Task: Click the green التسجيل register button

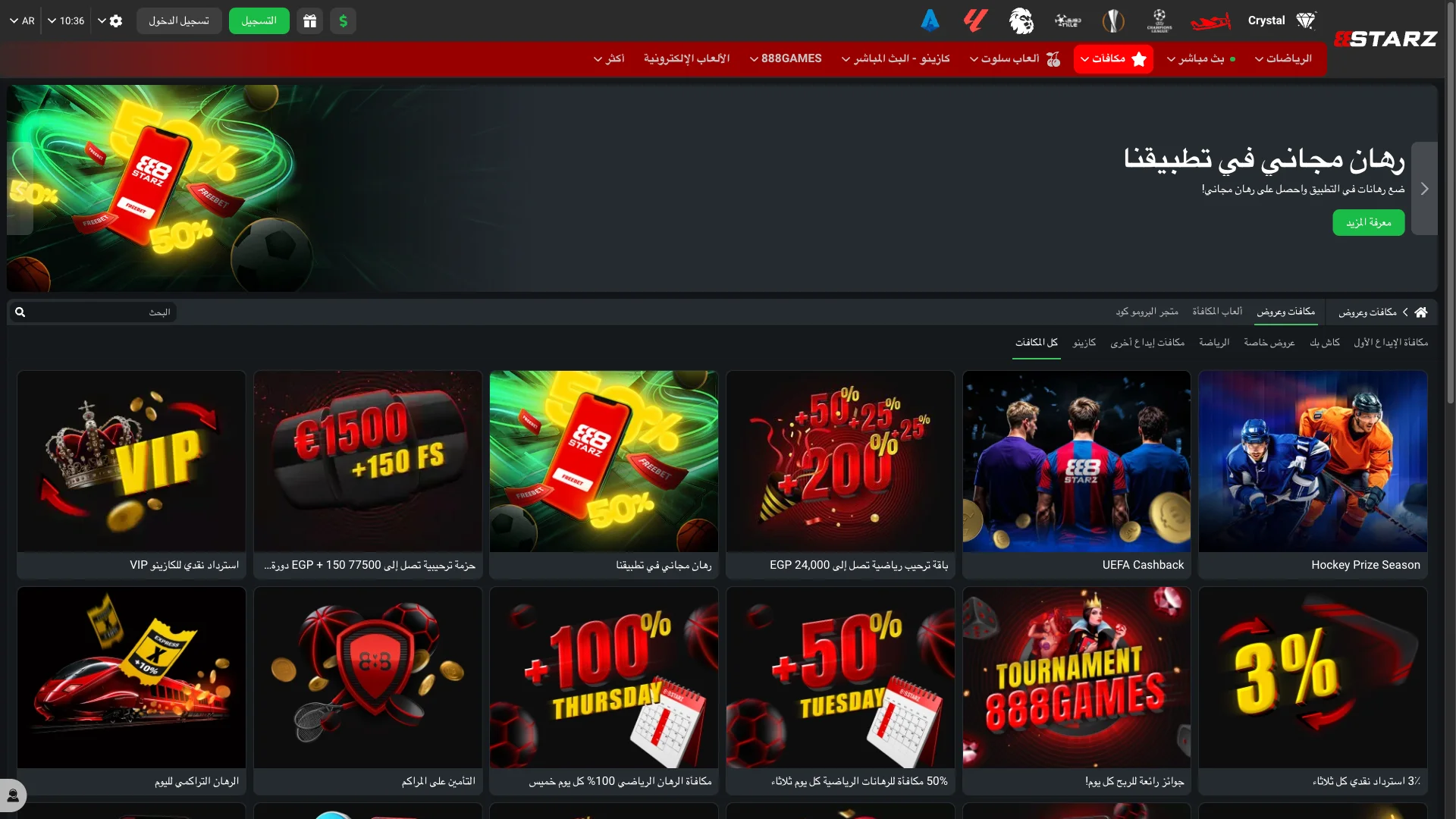Action: (x=259, y=21)
